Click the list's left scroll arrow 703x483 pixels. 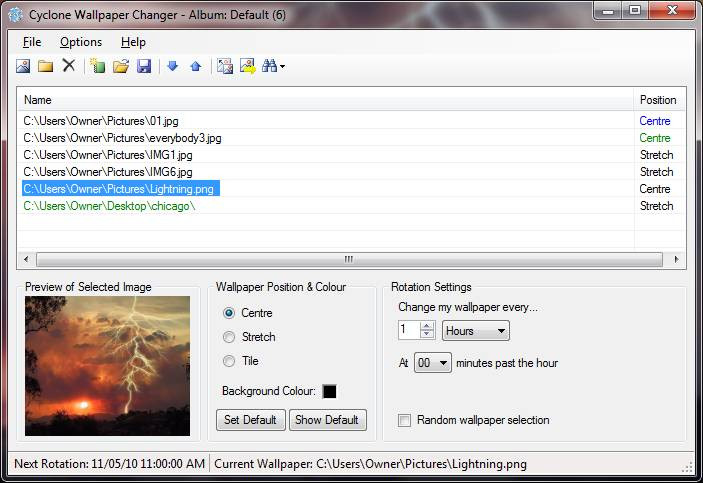point(26,259)
